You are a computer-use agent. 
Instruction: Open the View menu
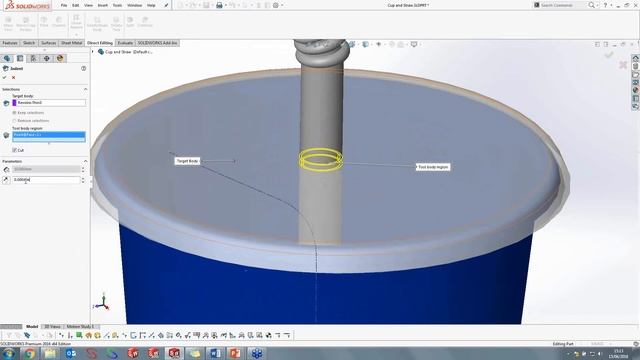[88, 5]
